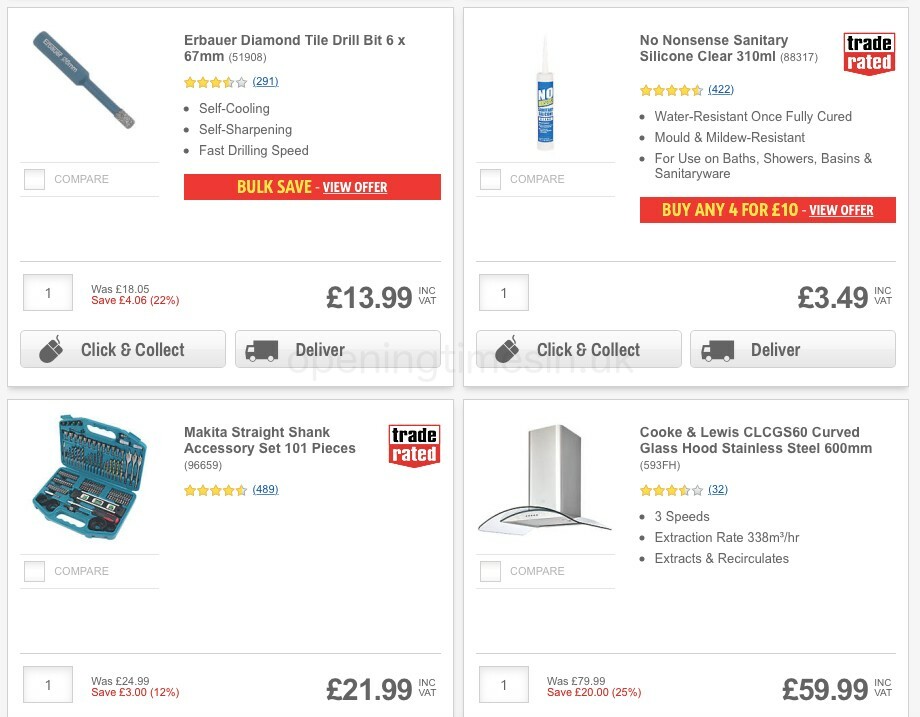Open VIEW OFFER for the Bulk Save deal
920x717 pixels.
[x=355, y=187]
